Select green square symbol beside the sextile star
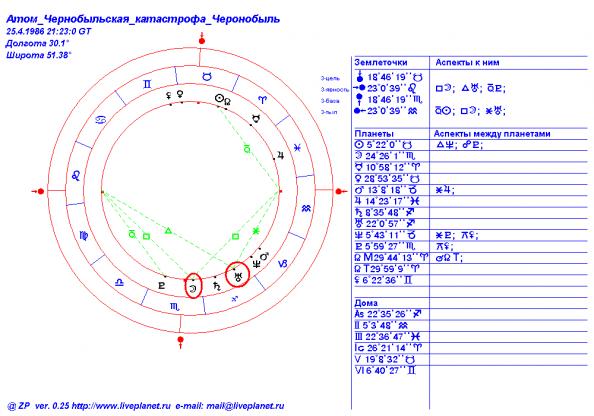Image resolution: width=594 pixels, height=416 pixels. pos(235,236)
